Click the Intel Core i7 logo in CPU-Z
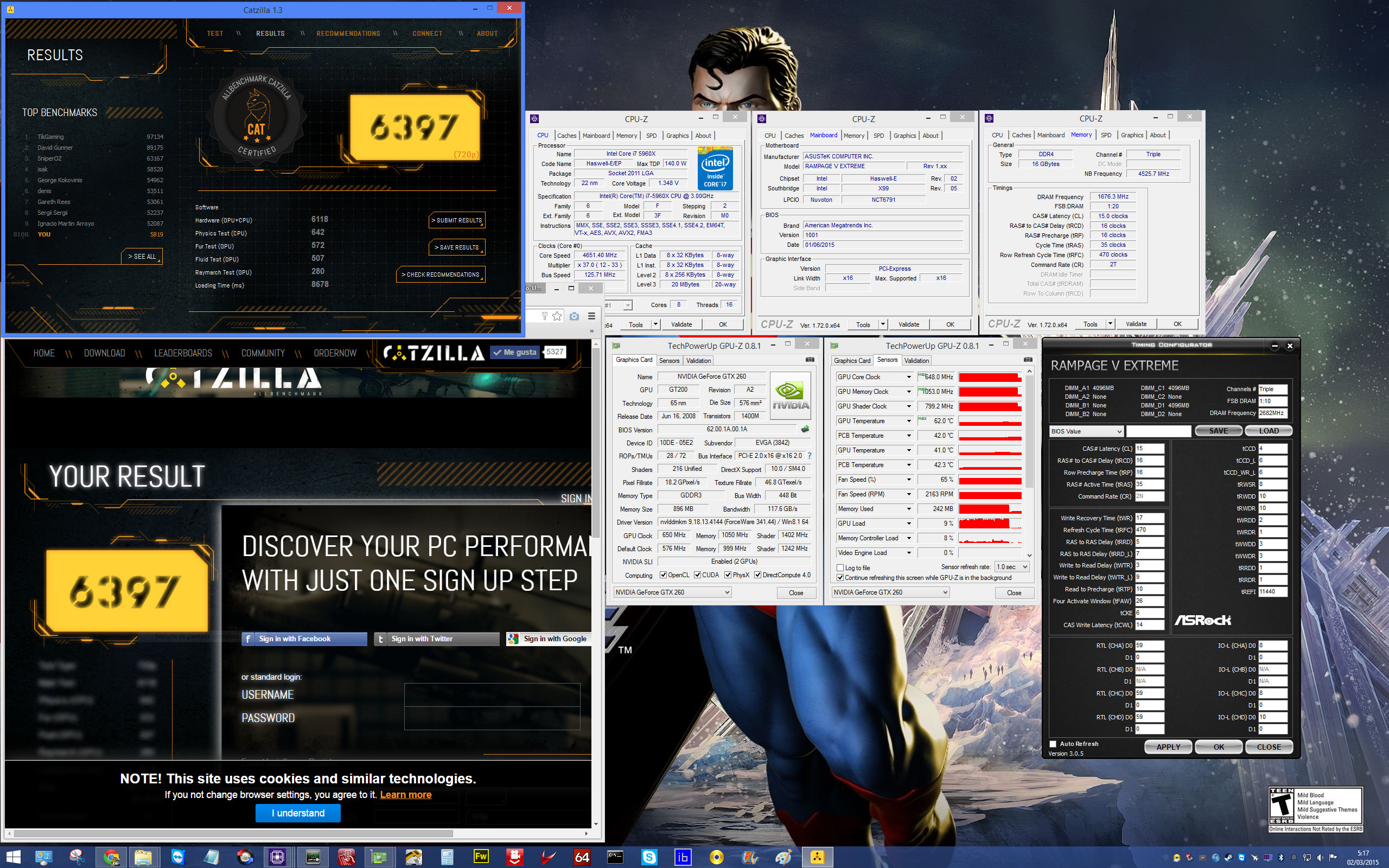Image resolution: width=1389 pixels, height=868 pixels. pos(715,168)
